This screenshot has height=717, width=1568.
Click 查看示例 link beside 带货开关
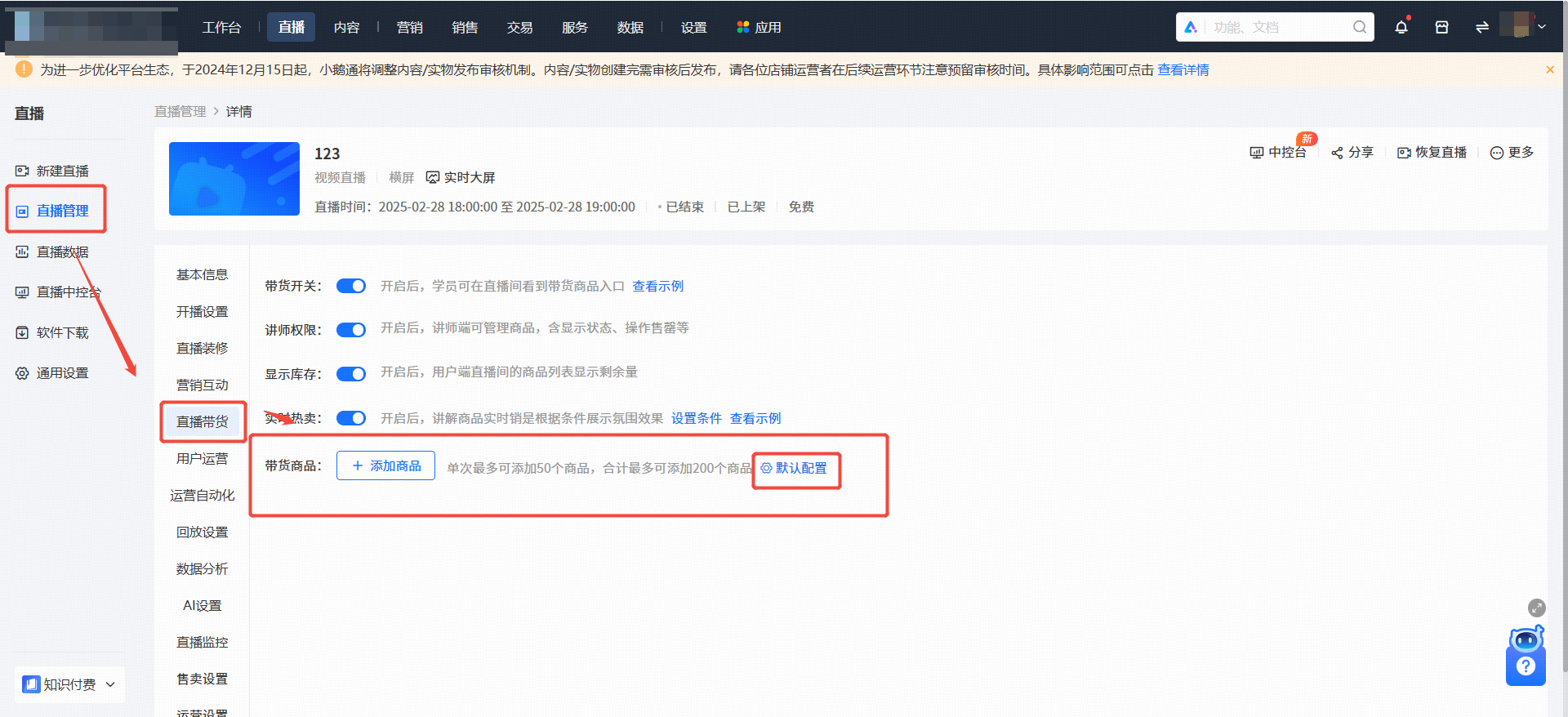(x=658, y=286)
